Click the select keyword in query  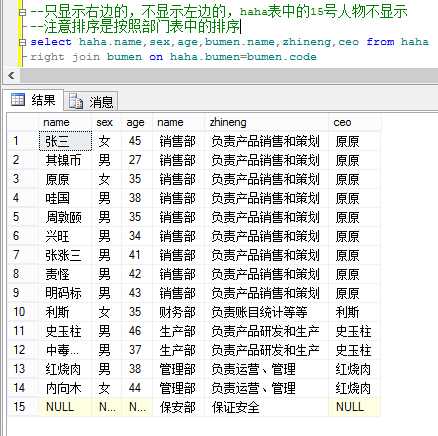pyautogui.click(x=51, y=42)
